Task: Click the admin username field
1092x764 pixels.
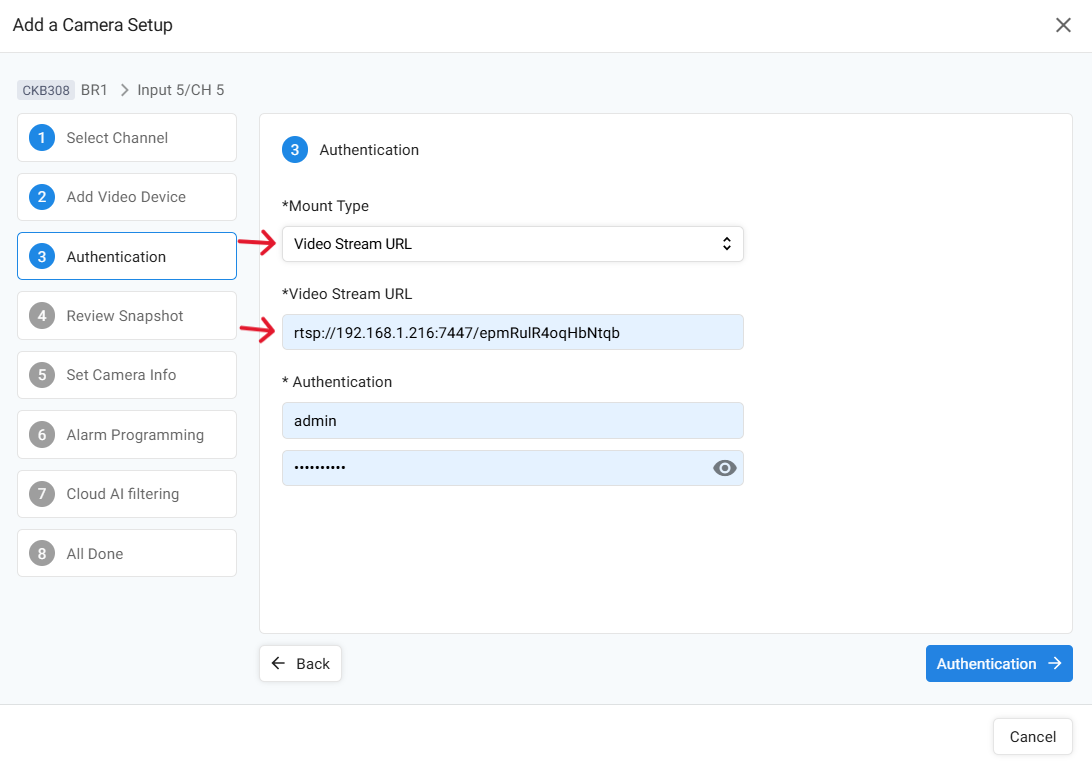Action: pyautogui.click(x=512, y=421)
